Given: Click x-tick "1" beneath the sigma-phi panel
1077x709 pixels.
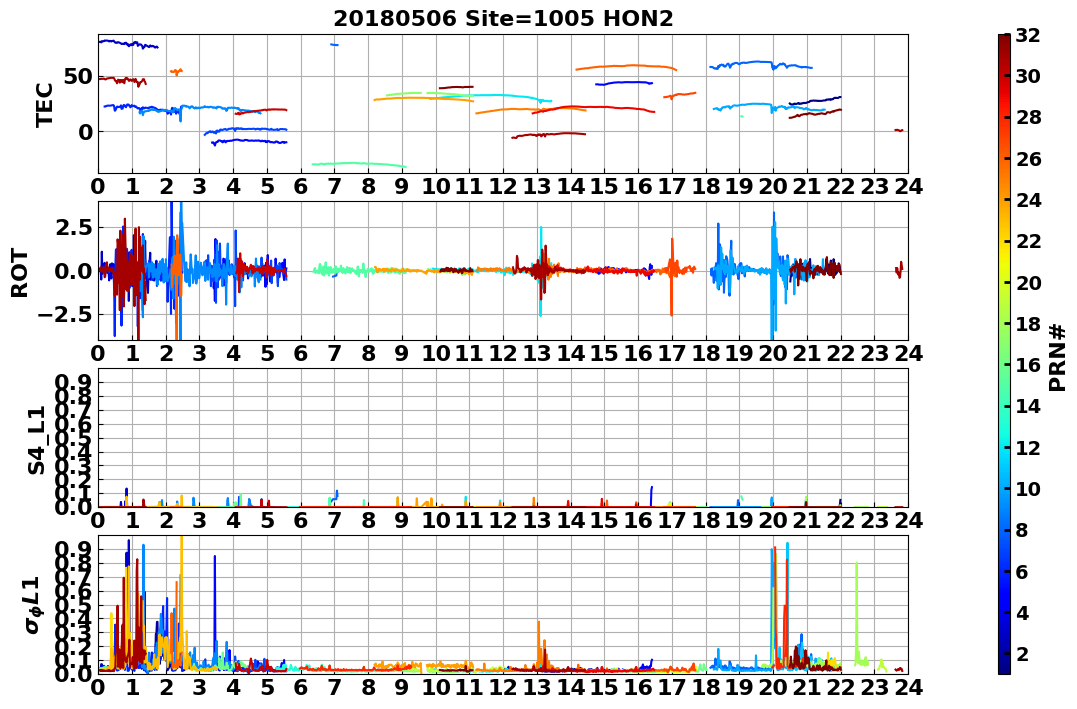Looking at the screenshot, I should [x=133, y=688].
